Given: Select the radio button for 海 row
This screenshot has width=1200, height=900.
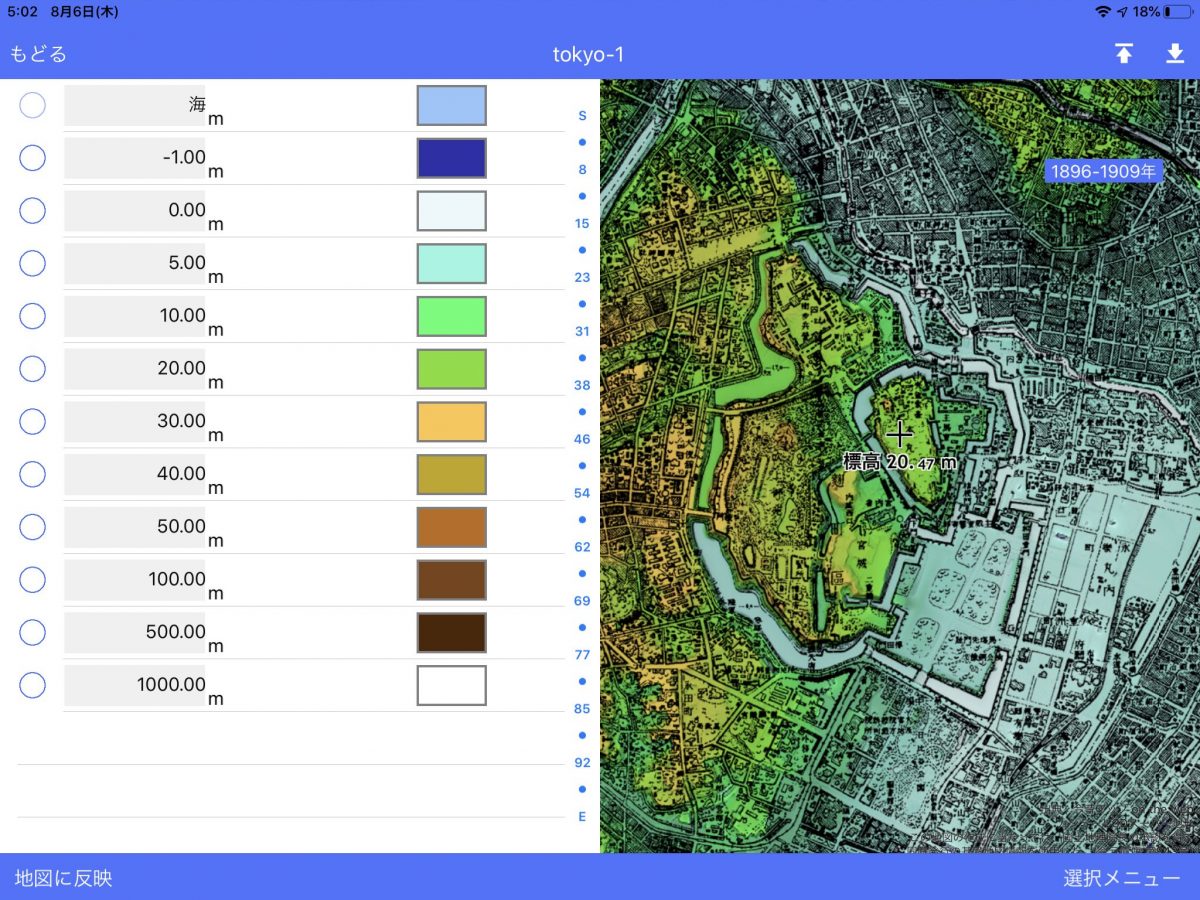Looking at the screenshot, I should click(33, 105).
